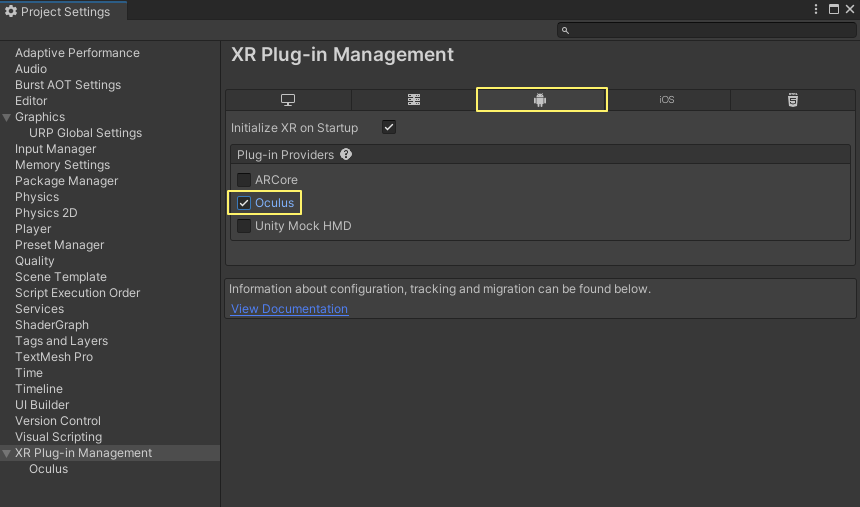Open Version Control settings
Image resolution: width=860 pixels, height=507 pixels.
tap(58, 421)
